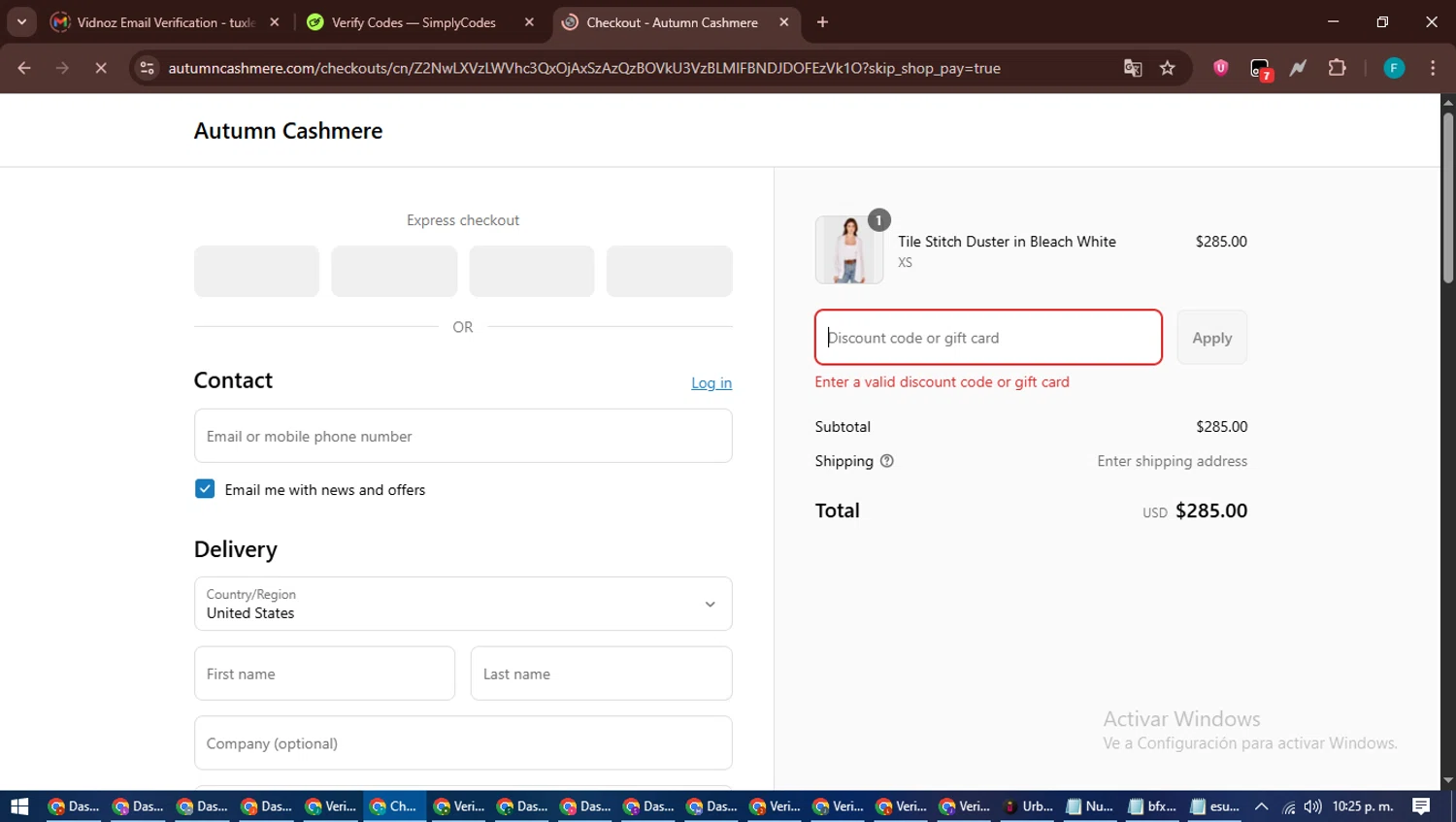Close the Checkout Autumn Cashmere tab
The width and height of the screenshot is (1456, 822).
(784, 21)
